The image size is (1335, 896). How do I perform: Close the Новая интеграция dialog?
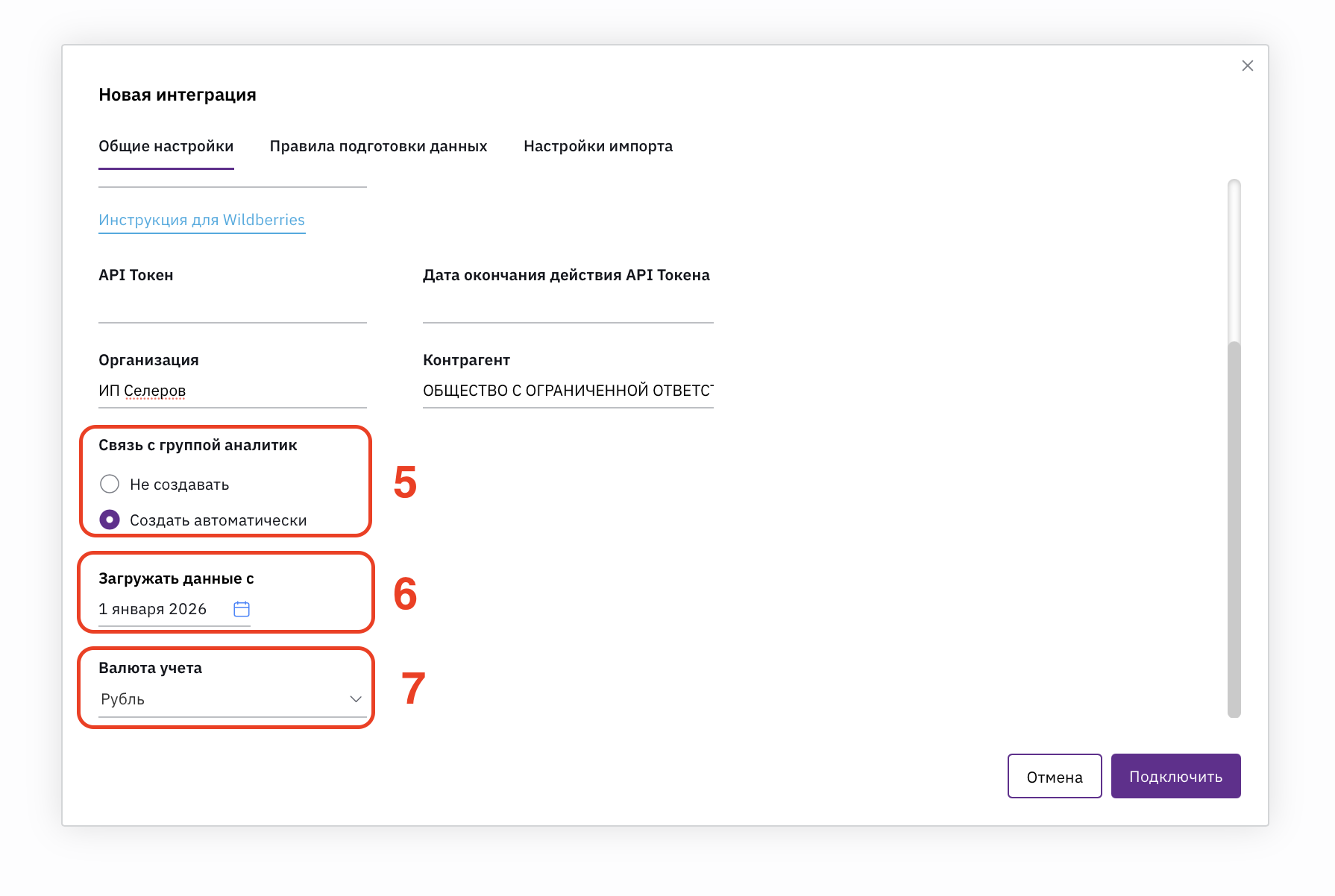pos(1247,66)
